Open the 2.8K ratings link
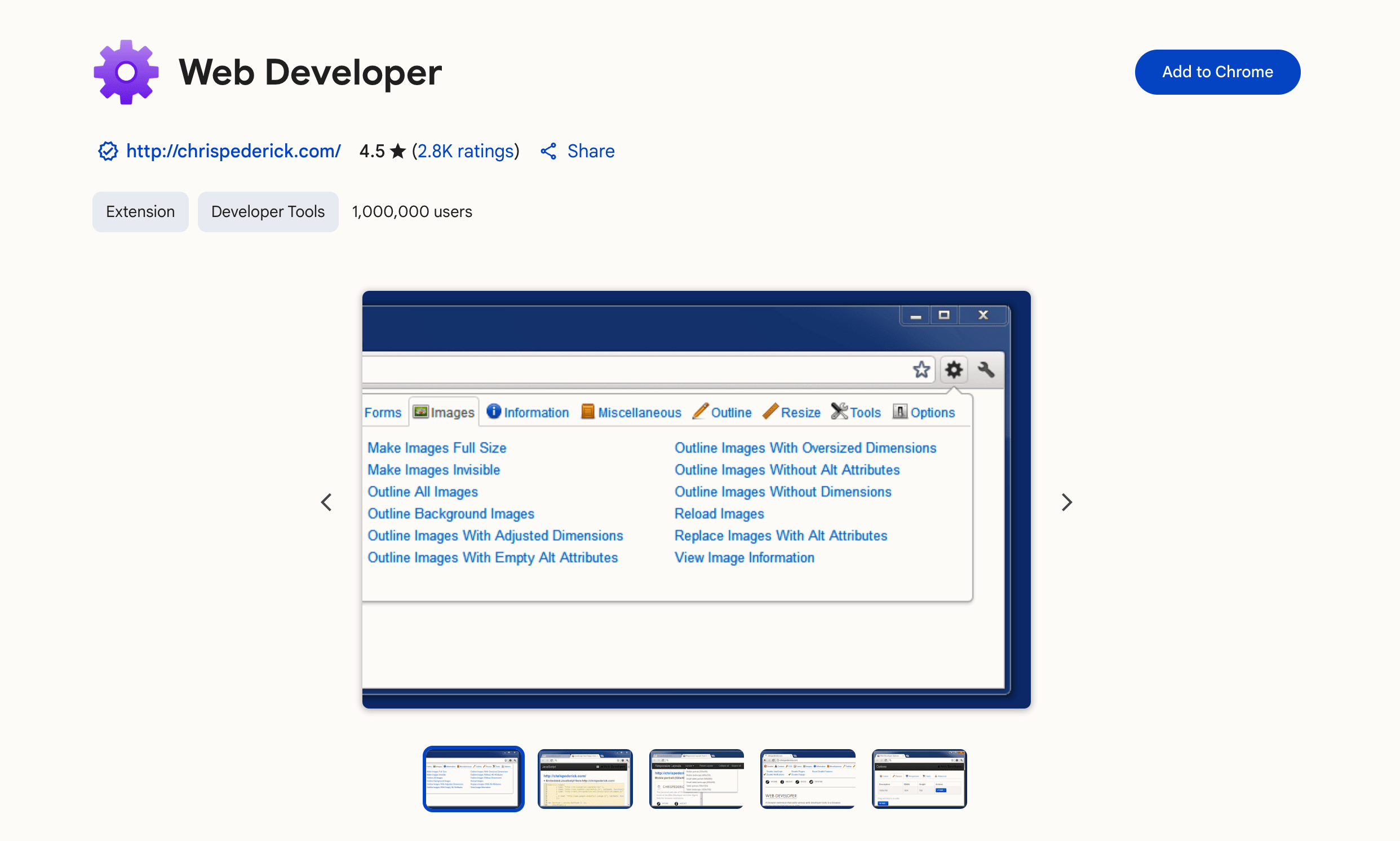This screenshot has height=841, width=1400. pos(465,151)
